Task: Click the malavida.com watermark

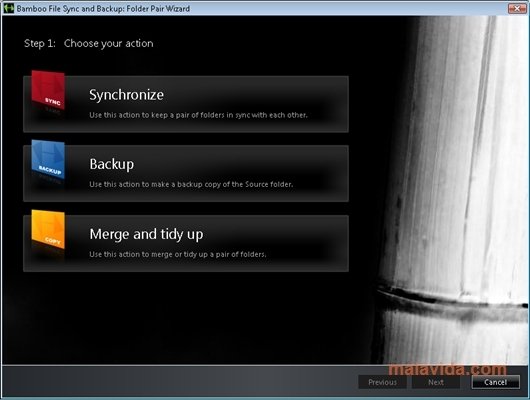Action: [x=447, y=369]
